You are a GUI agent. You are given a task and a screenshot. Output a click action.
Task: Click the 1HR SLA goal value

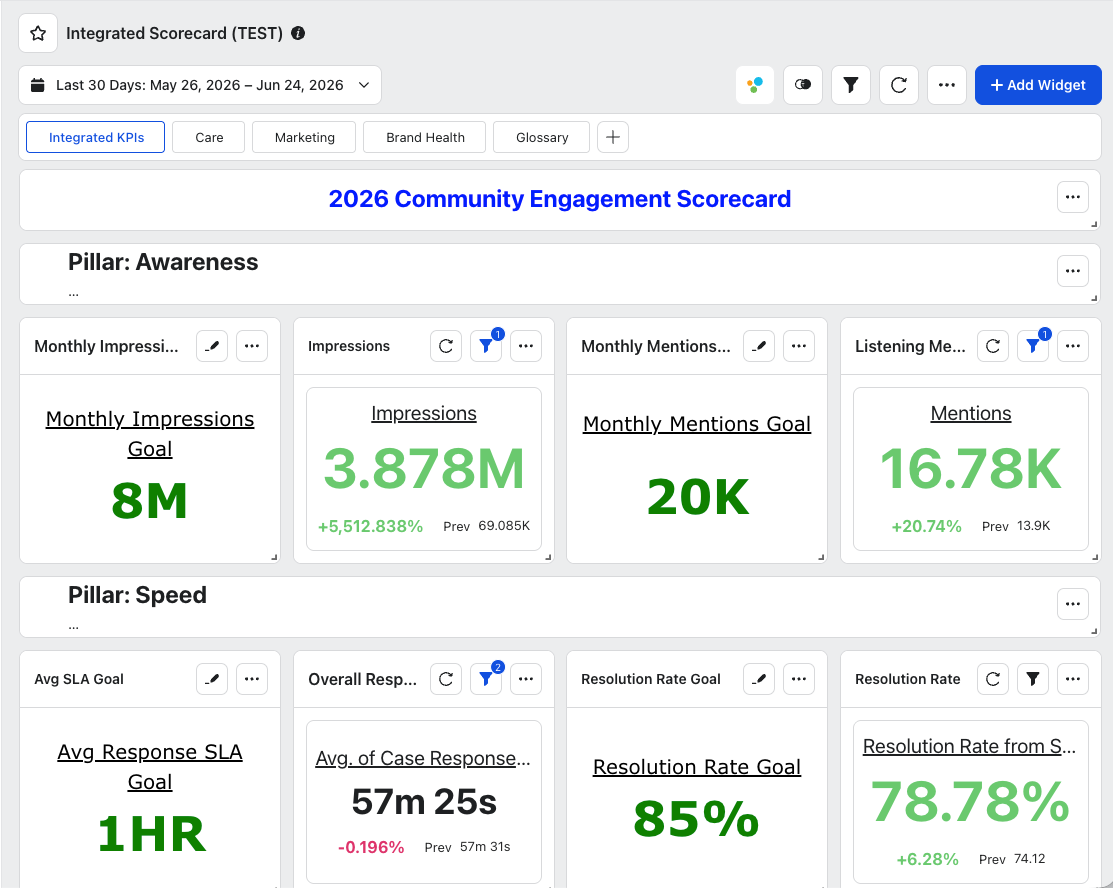pos(150,833)
